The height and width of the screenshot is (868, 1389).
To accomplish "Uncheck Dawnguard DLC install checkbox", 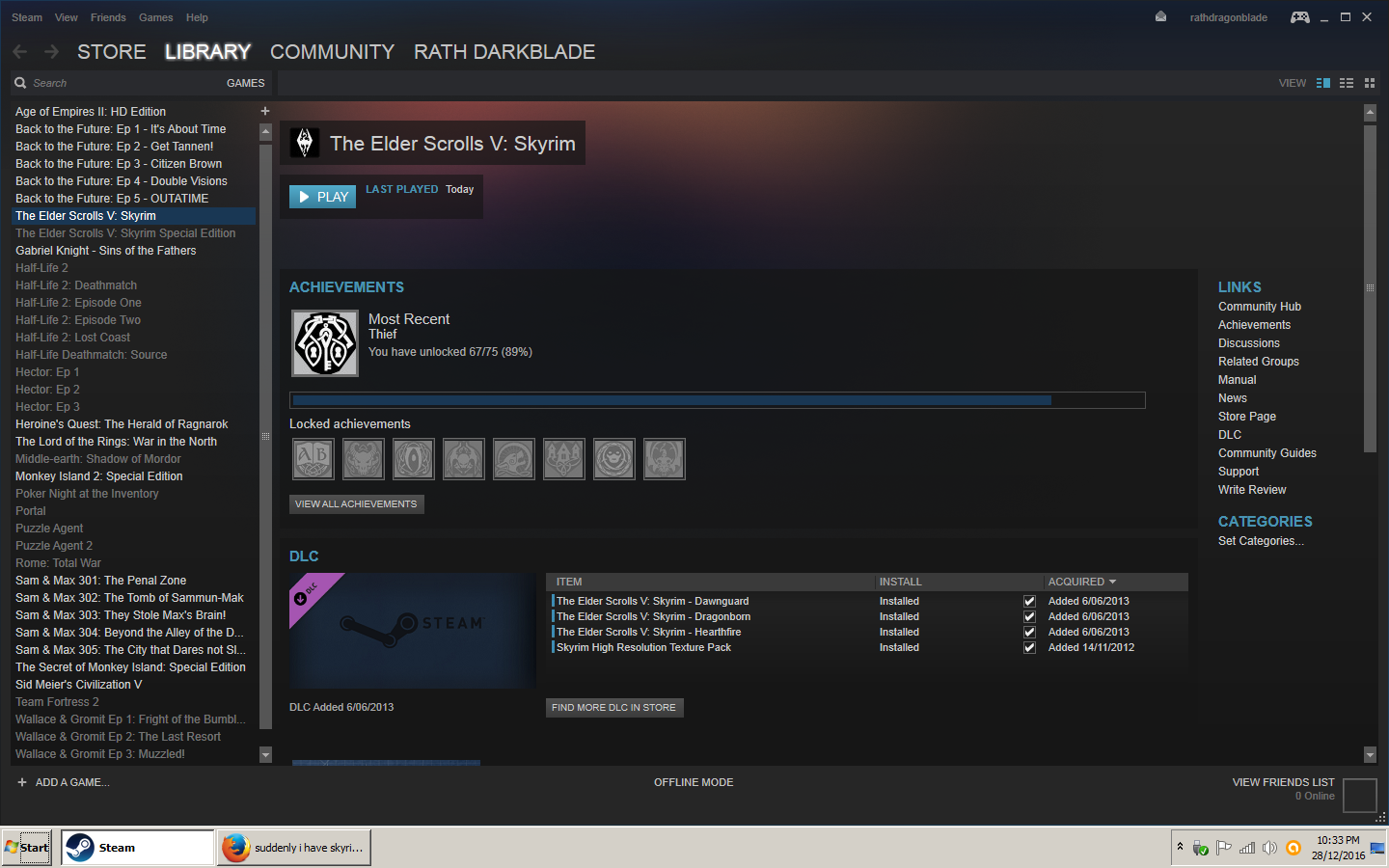I will coord(1029,601).
